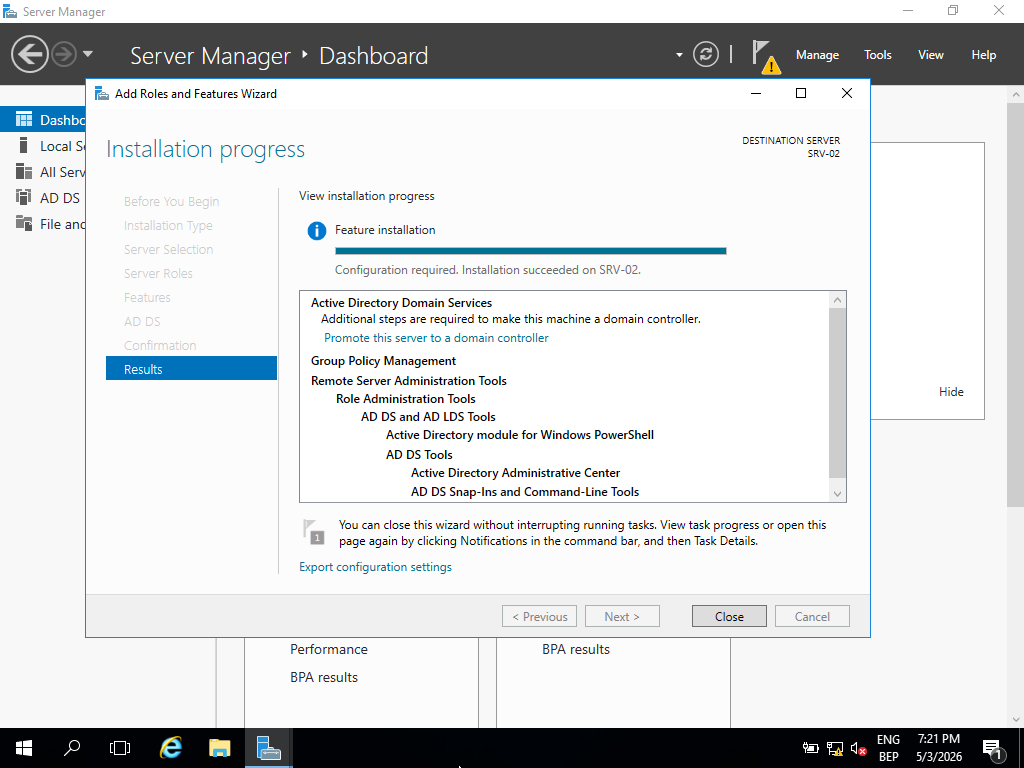Click Active Directory Domain Services entry
The height and width of the screenshot is (768, 1024).
tap(401, 303)
